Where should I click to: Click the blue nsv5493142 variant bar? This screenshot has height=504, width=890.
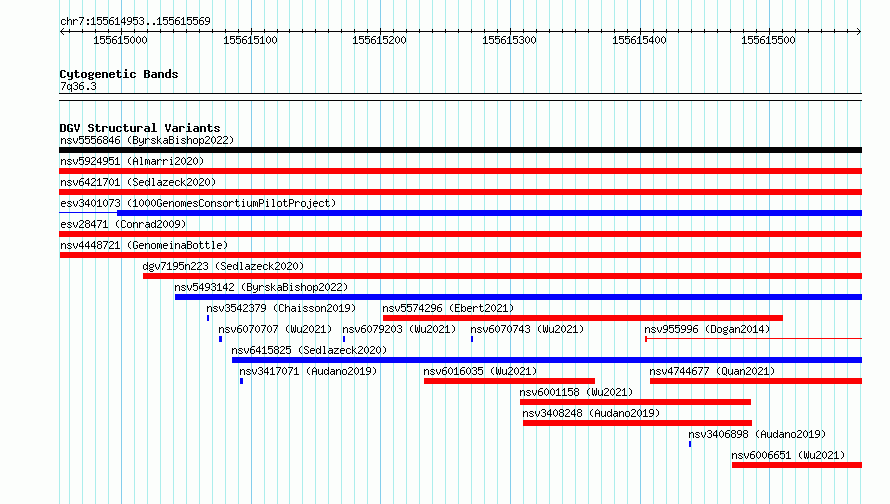pyautogui.click(x=518, y=297)
